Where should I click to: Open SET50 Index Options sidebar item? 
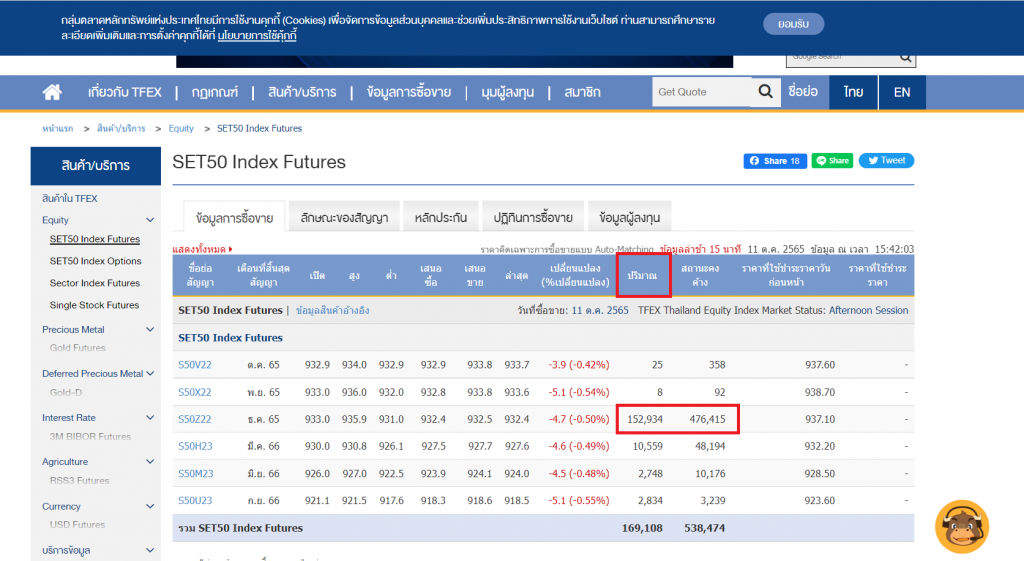point(95,261)
